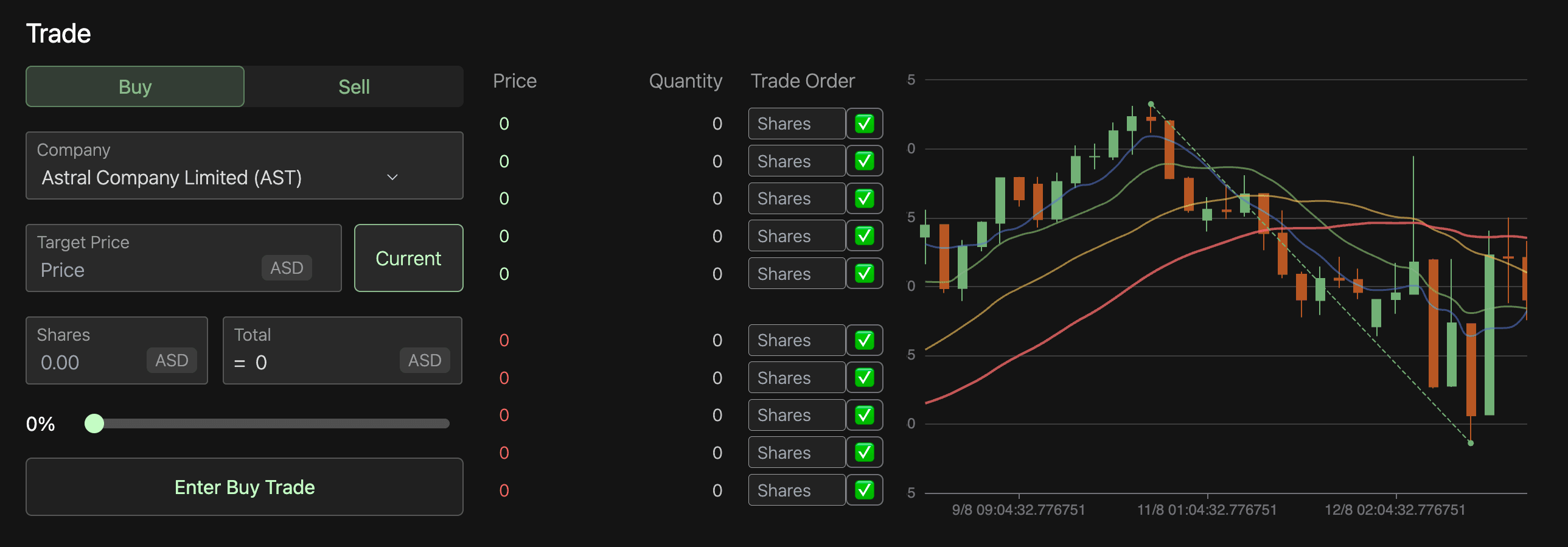The image size is (1568, 547).
Task: Expand Astral Company Limited (AST) selector
Action: [244, 165]
